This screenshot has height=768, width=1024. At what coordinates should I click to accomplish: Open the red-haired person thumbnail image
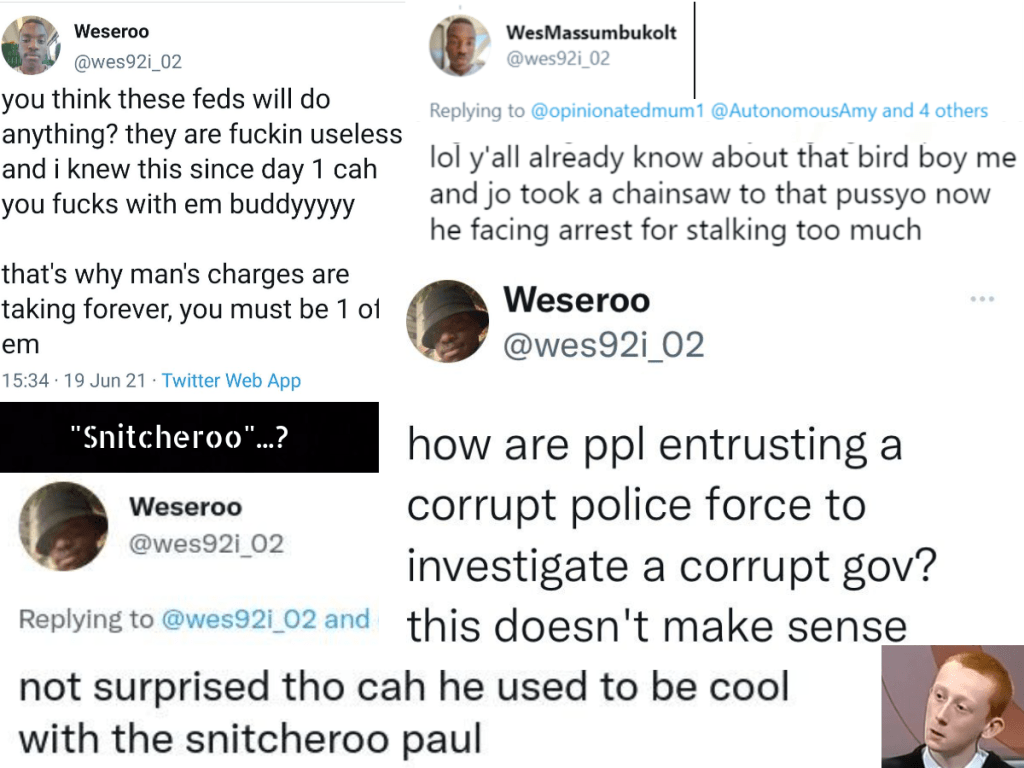tap(951, 706)
